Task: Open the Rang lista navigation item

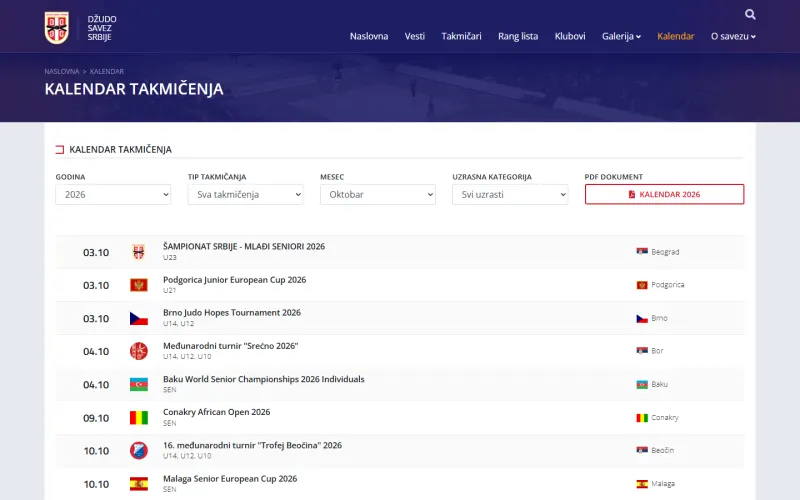Action: pyautogui.click(x=518, y=36)
